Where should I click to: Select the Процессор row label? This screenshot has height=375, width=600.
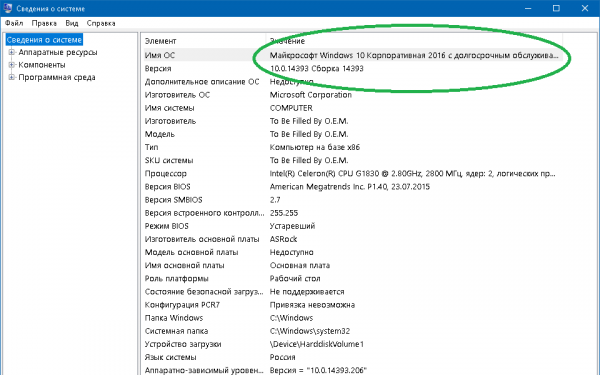pos(165,173)
